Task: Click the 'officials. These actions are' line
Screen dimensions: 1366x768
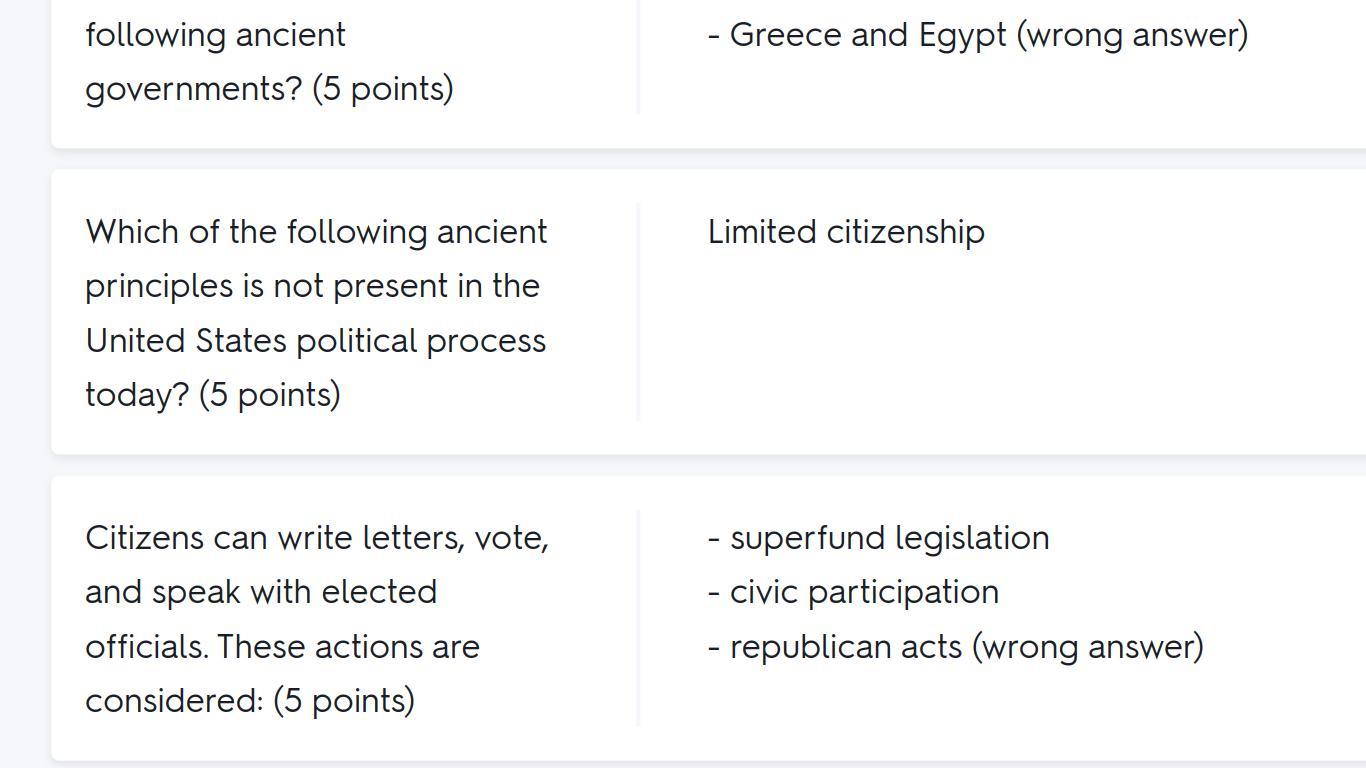Action: pyautogui.click(x=282, y=647)
